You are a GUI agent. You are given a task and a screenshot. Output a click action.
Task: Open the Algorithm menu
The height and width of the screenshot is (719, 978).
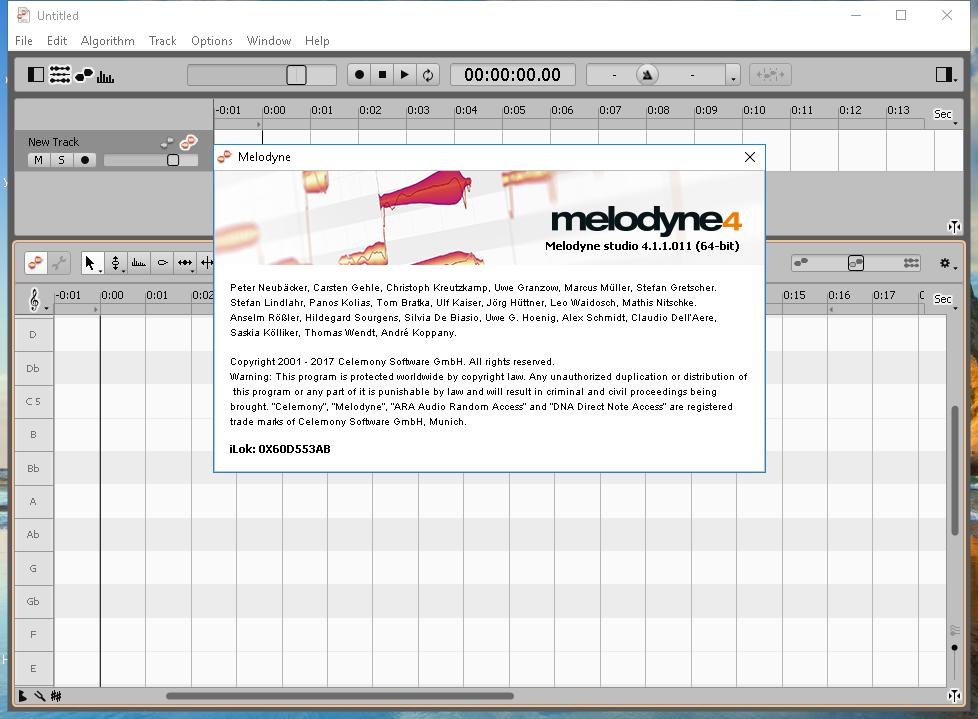pos(108,41)
